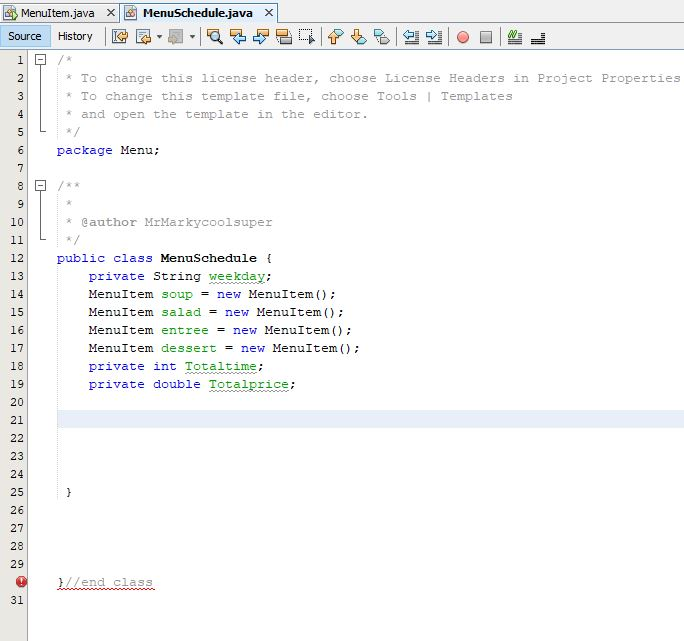Image resolution: width=684 pixels, height=641 pixels.
Task: Start Macro Recording with the red circle
Action: (463, 37)
